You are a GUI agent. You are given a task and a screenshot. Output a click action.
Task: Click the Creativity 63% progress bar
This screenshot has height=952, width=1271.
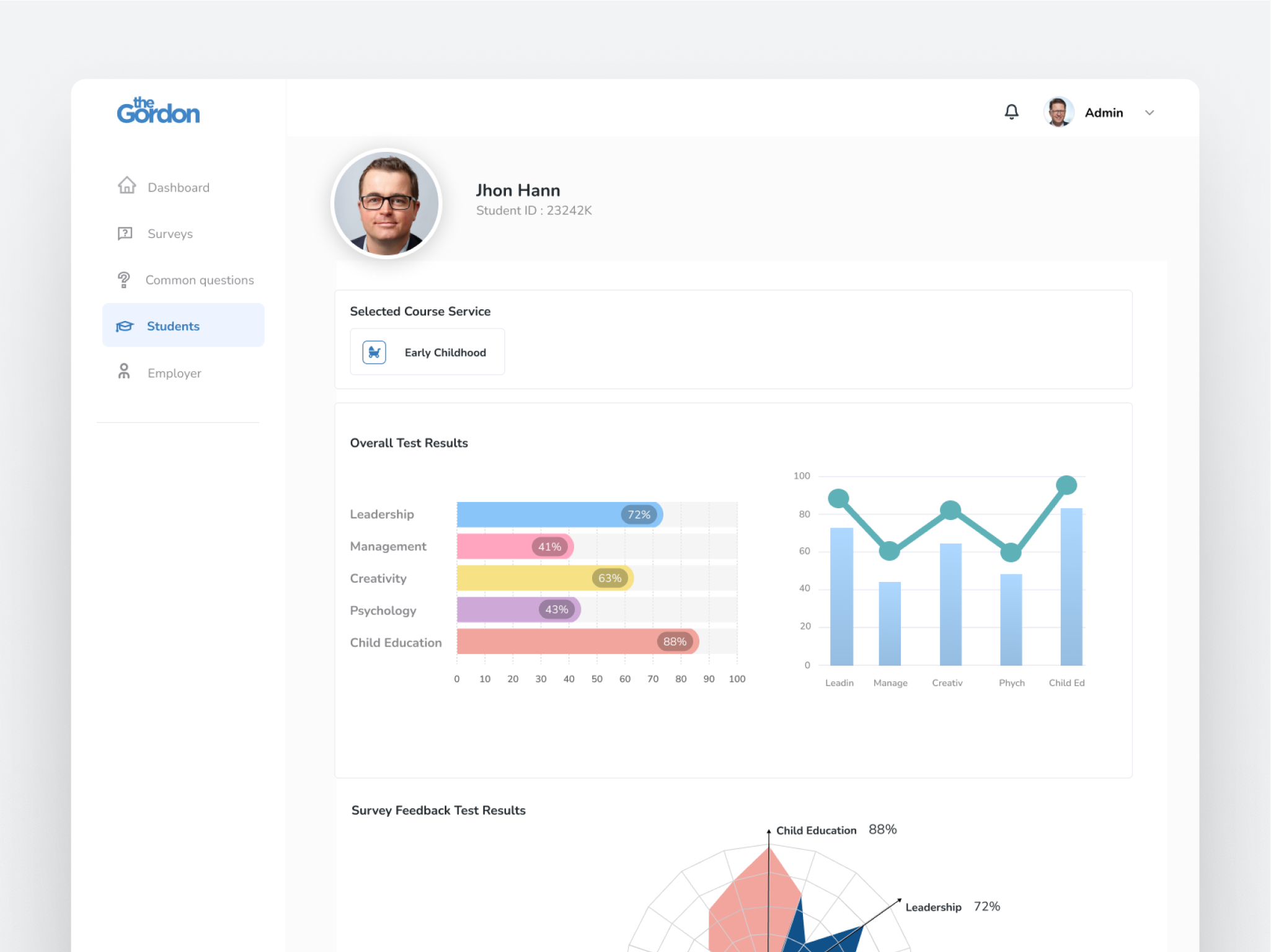pyautogui.click(x=545, y=578)
